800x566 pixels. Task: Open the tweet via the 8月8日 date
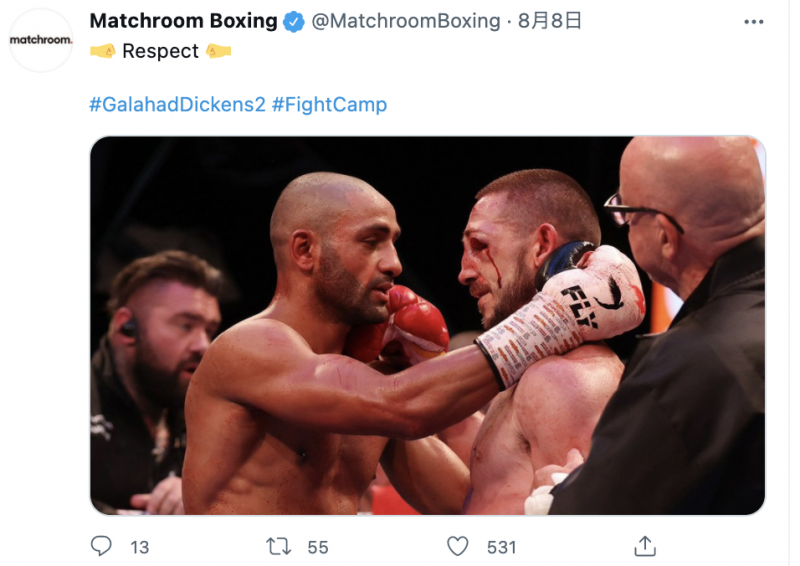pyautogui.click(x=549, y=21)
